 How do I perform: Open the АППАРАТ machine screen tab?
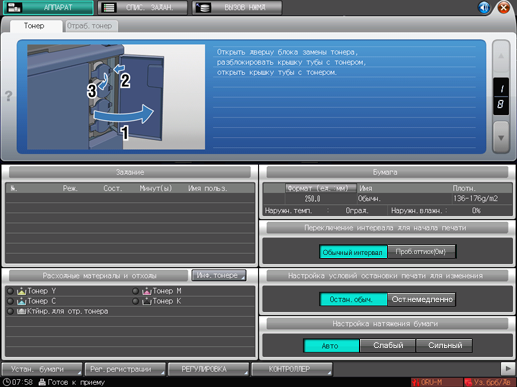click(48, 7)
